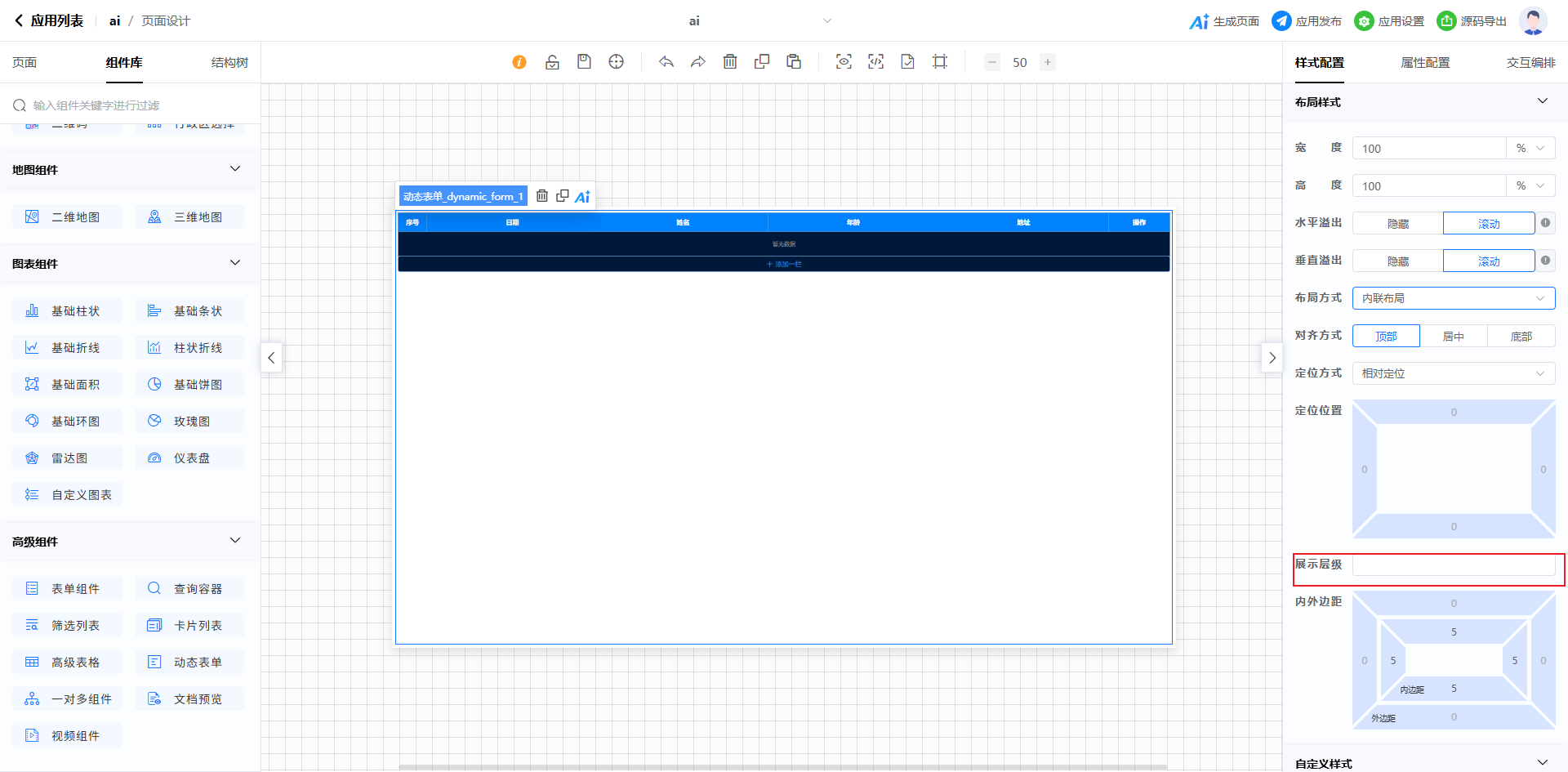1568x772 pixels.
Task: Click the undo arrow in the toolbar
Action: click(666, 62)
